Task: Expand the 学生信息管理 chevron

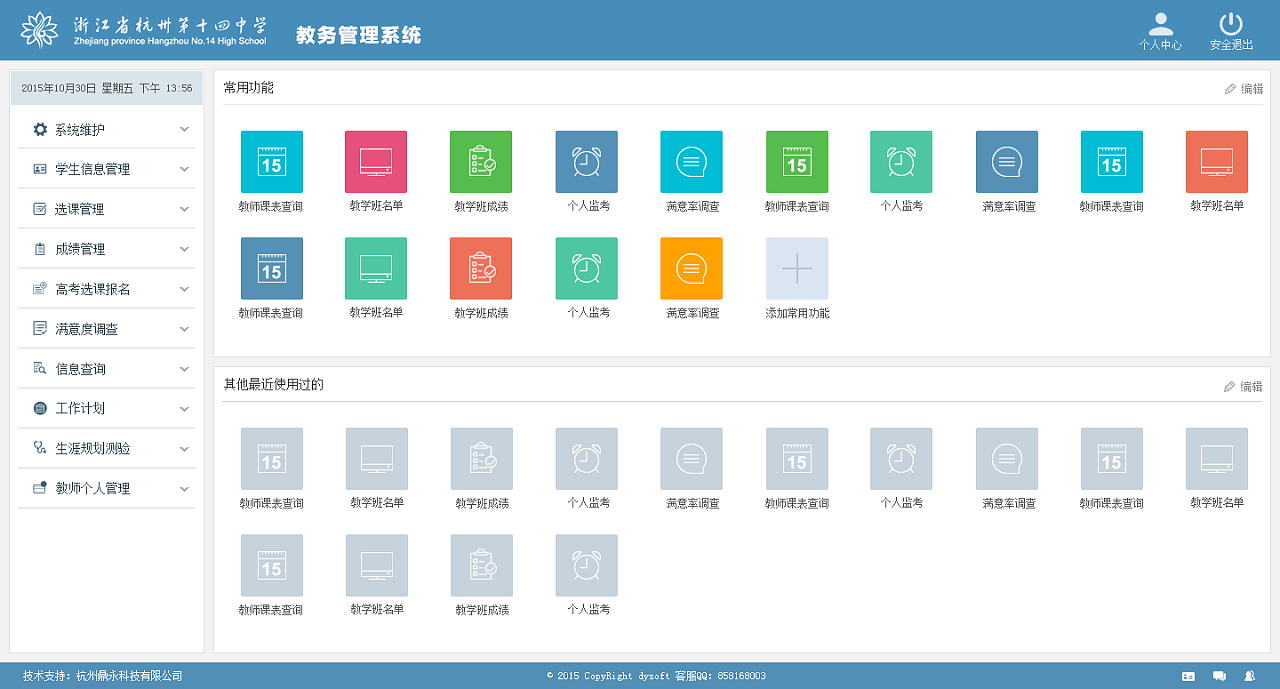Action: click(184, 169)
